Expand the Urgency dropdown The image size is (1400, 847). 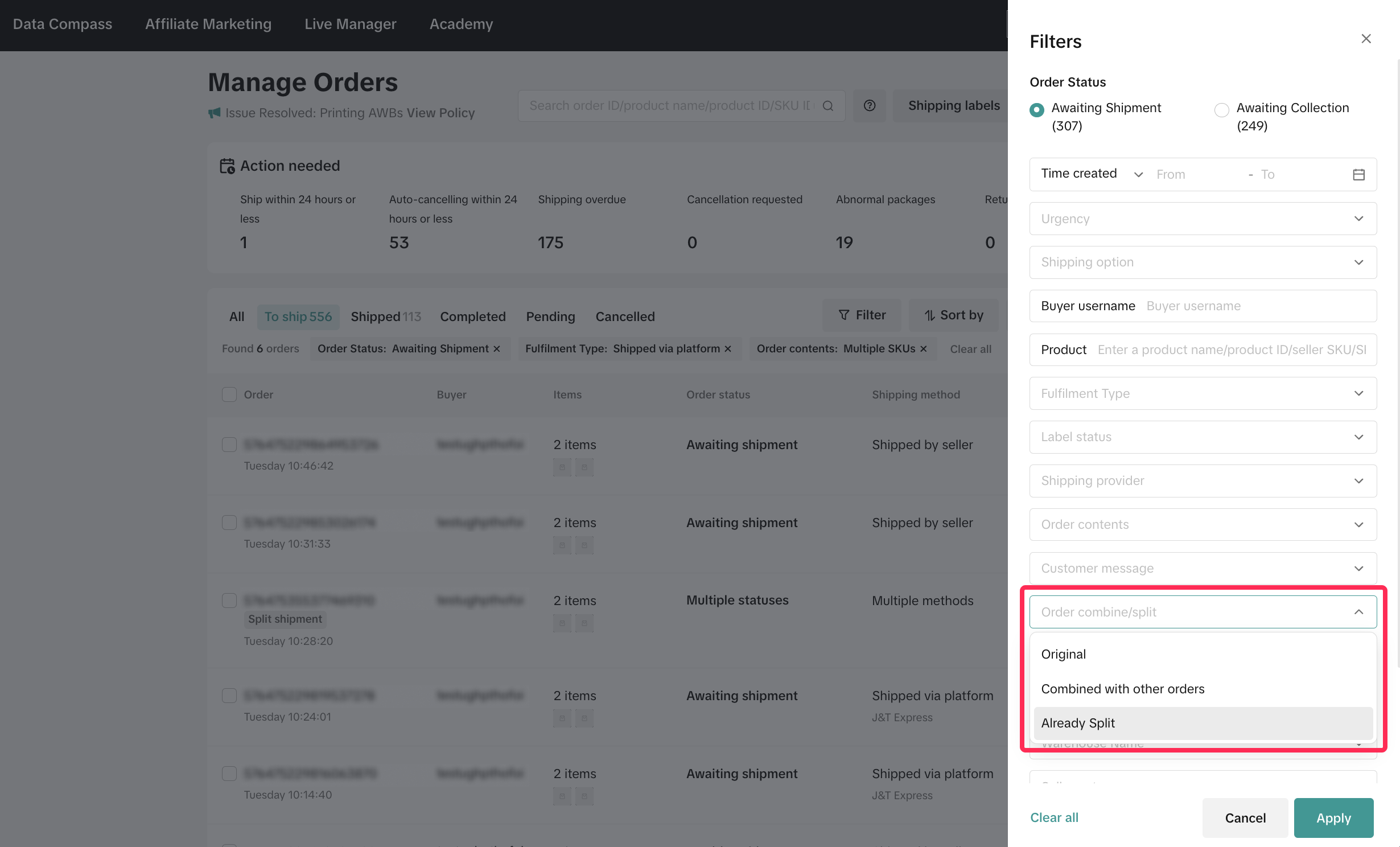1203,219
